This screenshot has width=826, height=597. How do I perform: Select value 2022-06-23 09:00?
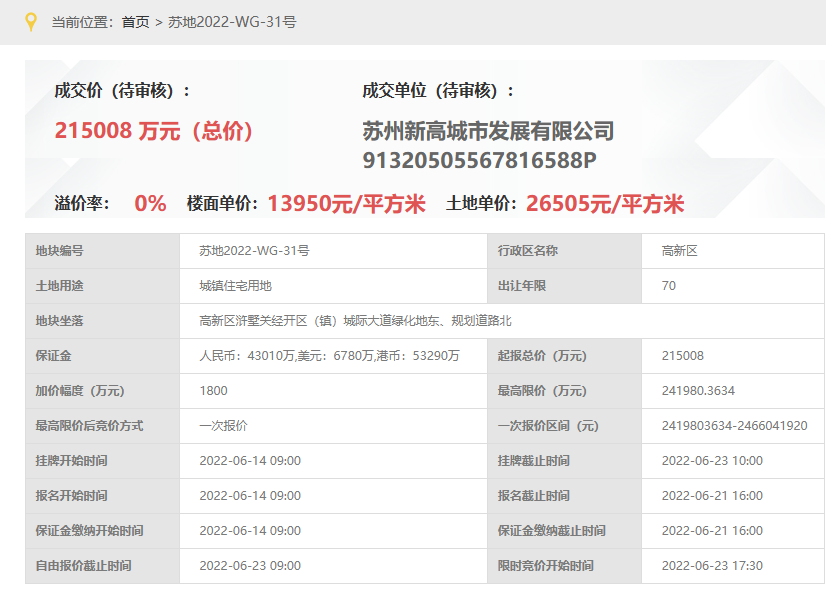pyautogui.click(x=250, y=566)
